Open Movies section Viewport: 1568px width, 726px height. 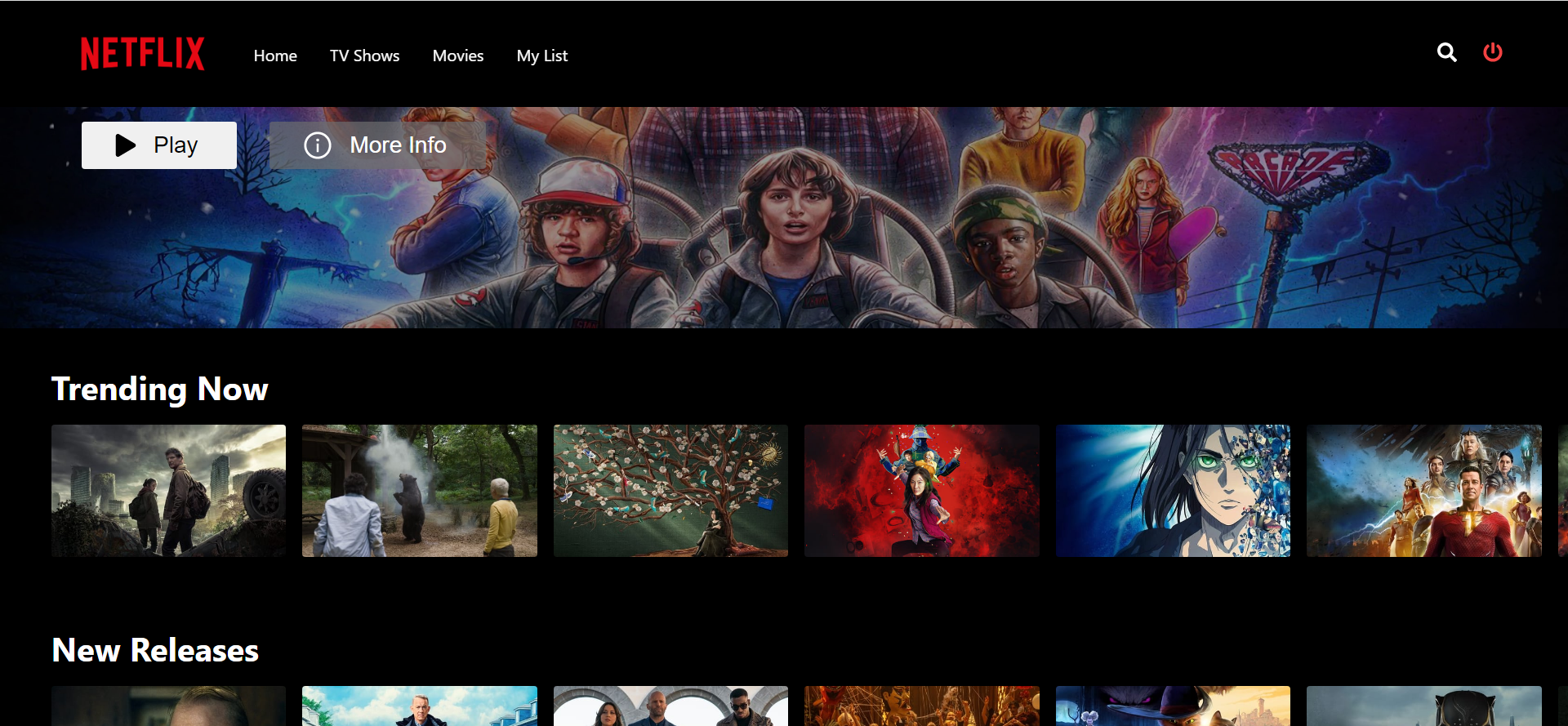point(457,56)
